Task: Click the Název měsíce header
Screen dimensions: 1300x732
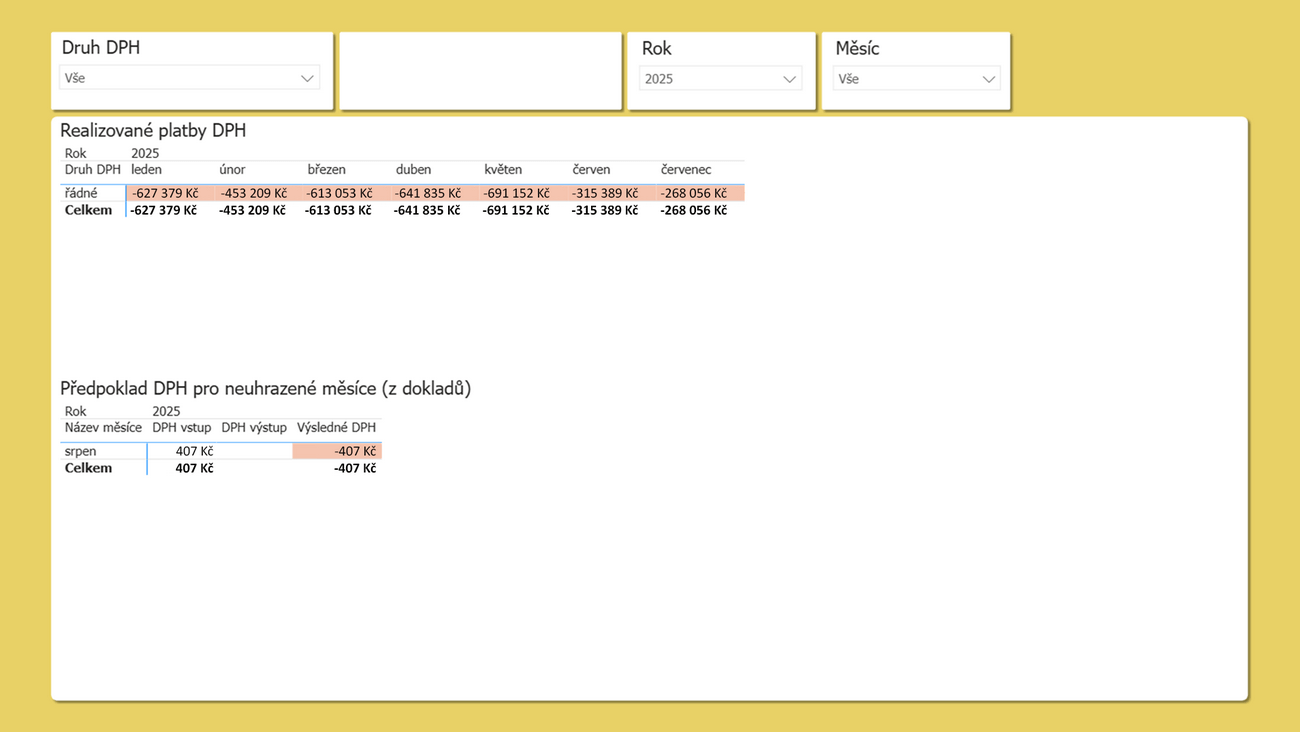Action: pyautogui.click(x=103, y=428)
